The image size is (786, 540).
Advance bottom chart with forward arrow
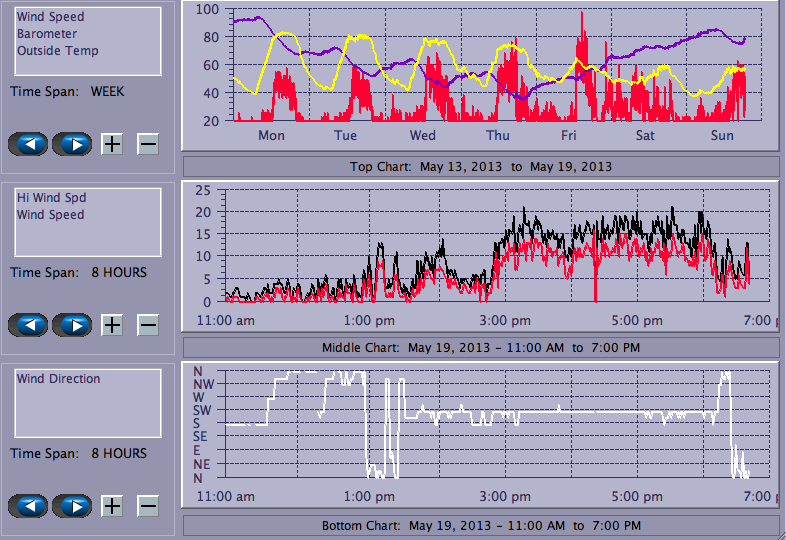click(72, 506)
